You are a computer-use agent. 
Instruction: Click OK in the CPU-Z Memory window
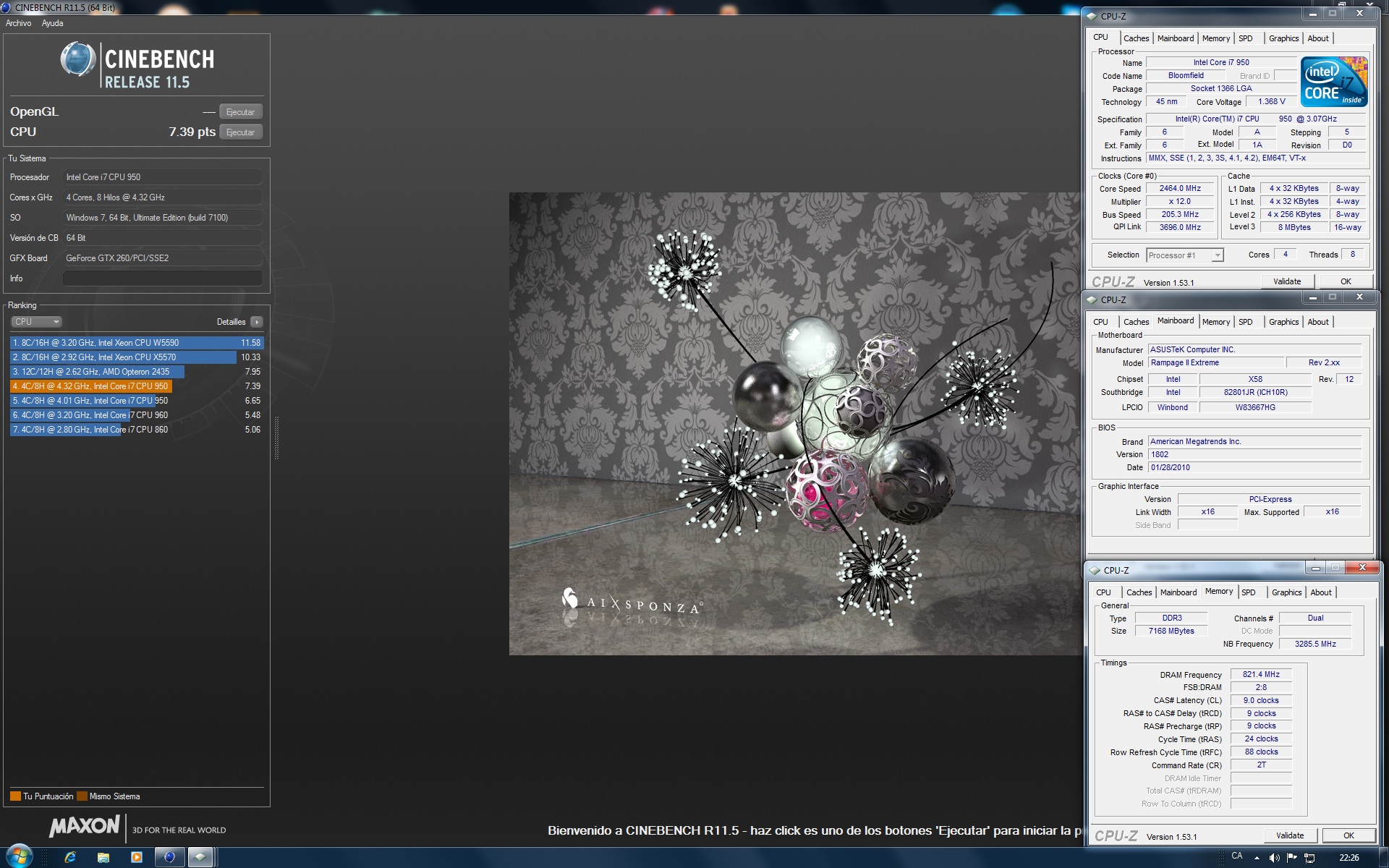point(1348,835)
